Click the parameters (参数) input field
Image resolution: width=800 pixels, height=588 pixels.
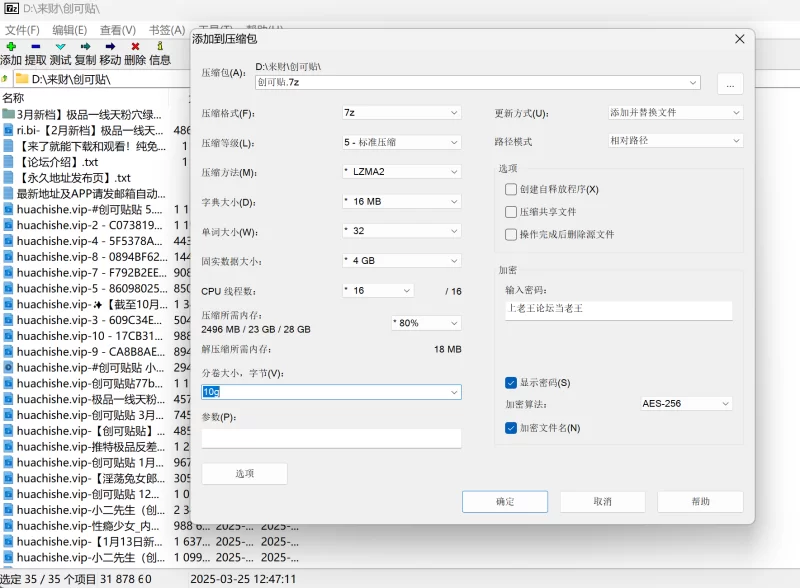coord(331,438)
